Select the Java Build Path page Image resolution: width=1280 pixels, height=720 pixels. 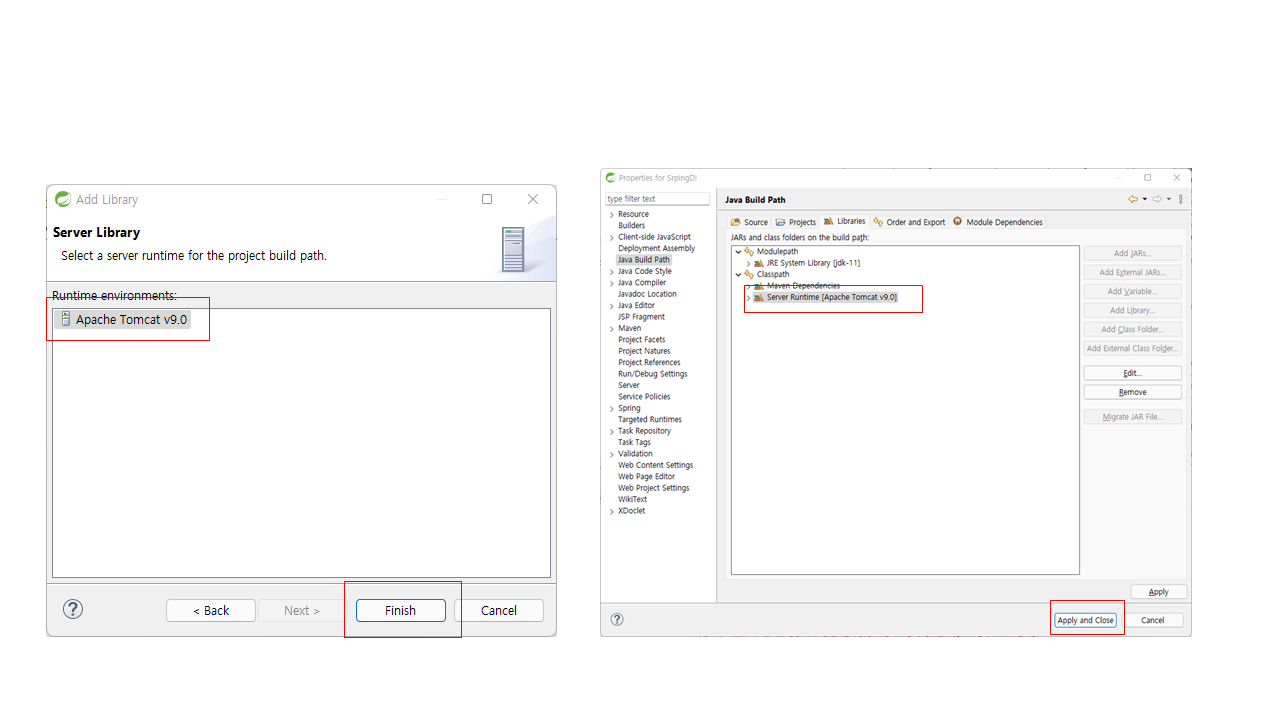click(643, 260)
